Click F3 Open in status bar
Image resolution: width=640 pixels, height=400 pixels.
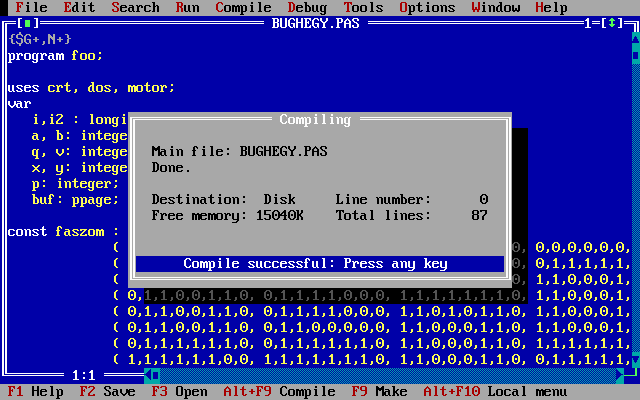[179, 392]
